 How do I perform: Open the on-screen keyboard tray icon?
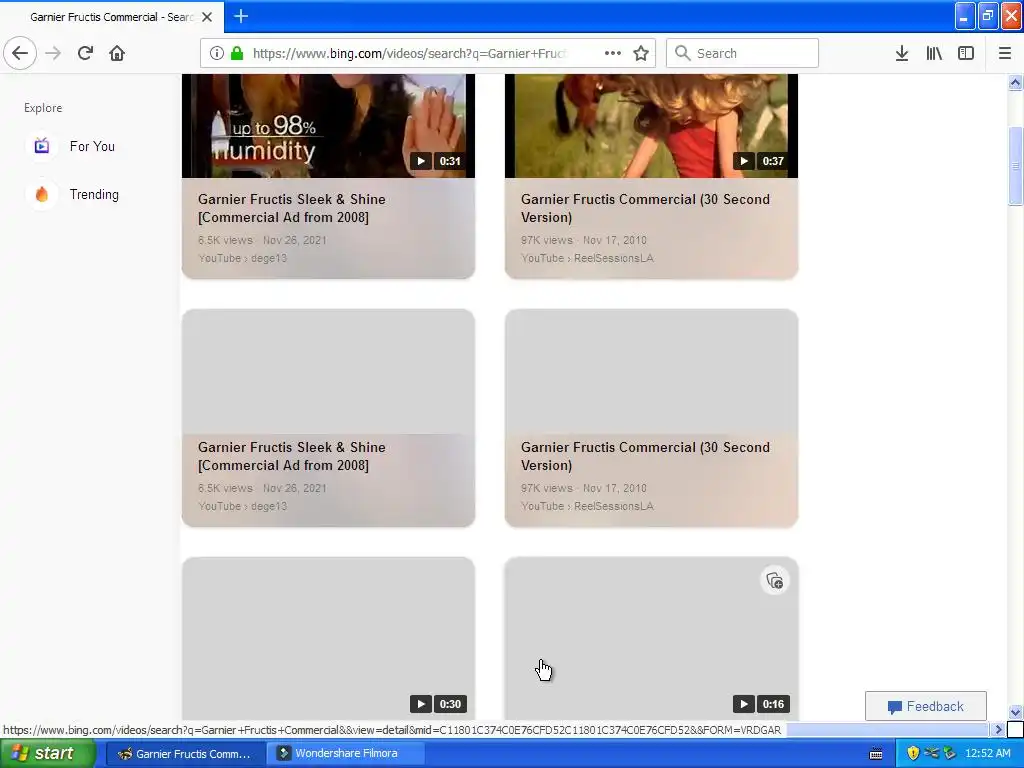click(876, 754)
